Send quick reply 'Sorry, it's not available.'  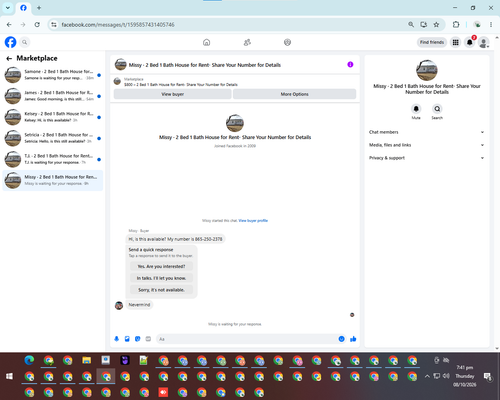click(161, 290)
